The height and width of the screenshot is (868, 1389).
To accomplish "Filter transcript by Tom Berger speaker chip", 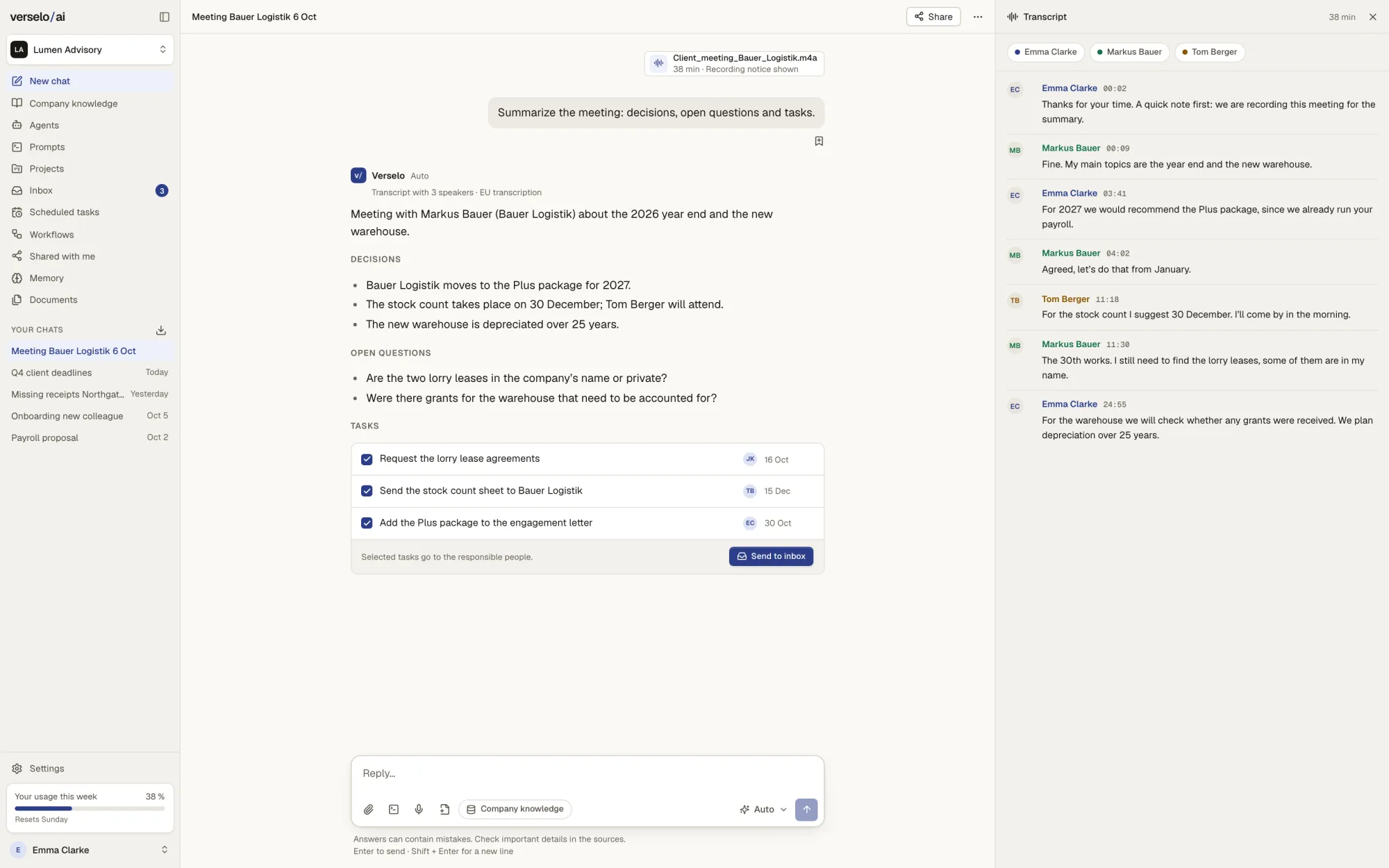I will pyautogui.click(x=1209, y=52).
